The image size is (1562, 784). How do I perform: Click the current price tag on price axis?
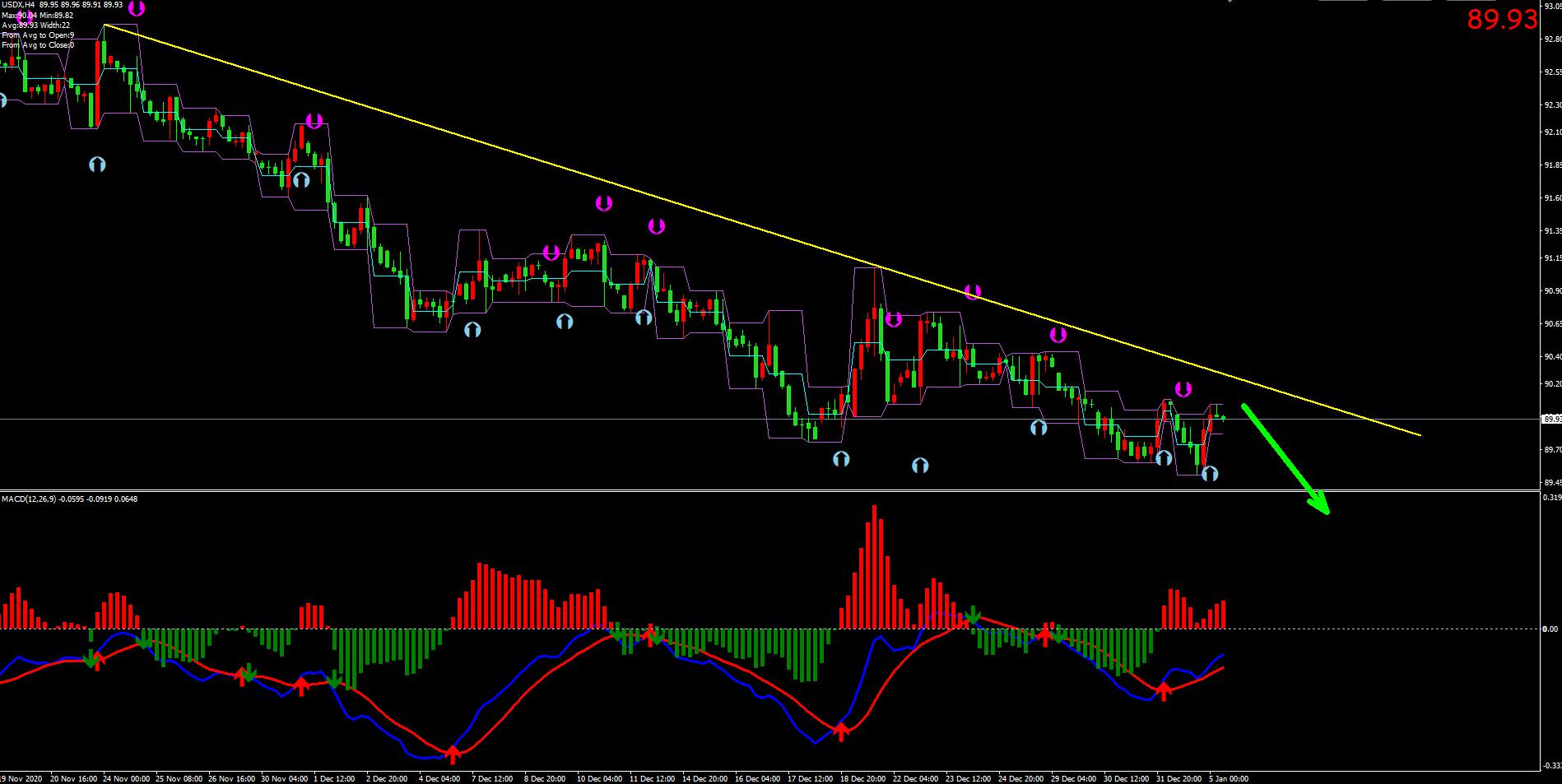point(1550,419)
